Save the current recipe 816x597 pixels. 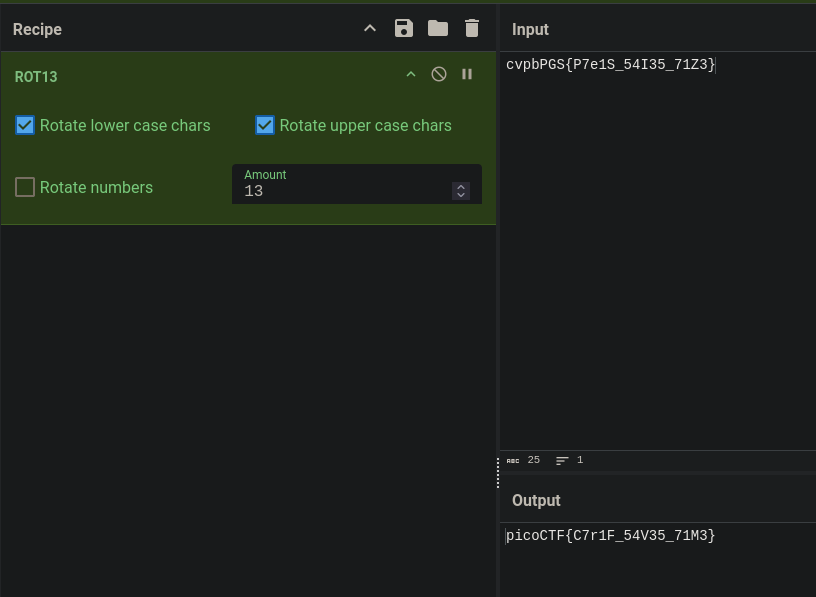coord(404,28)
